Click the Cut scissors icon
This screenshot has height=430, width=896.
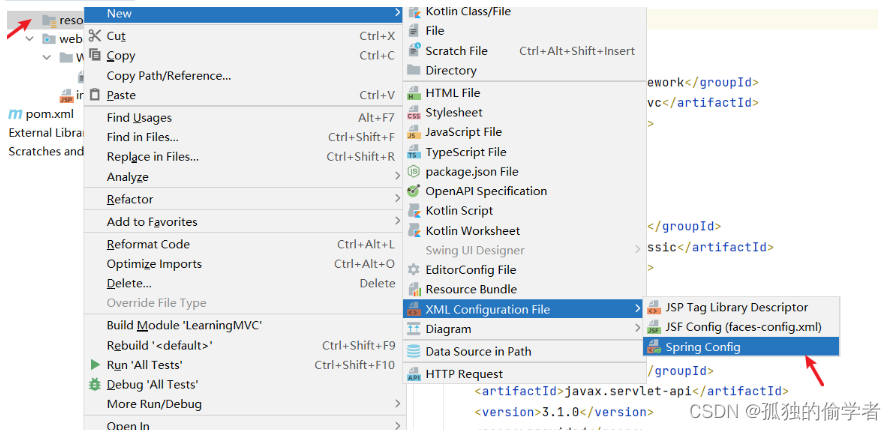click(x=95, y=36)
